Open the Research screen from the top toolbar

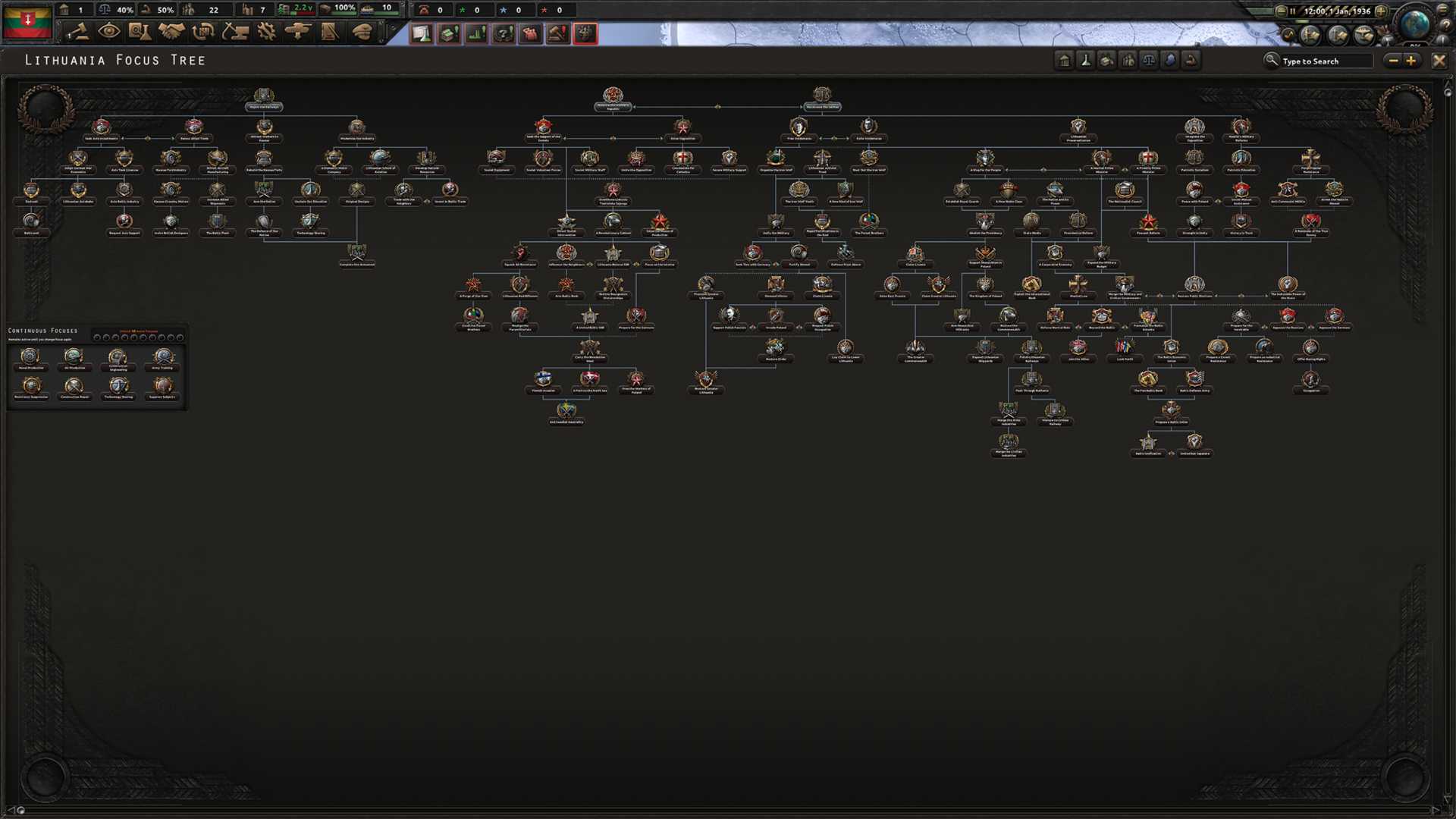[x=140, y=32]
